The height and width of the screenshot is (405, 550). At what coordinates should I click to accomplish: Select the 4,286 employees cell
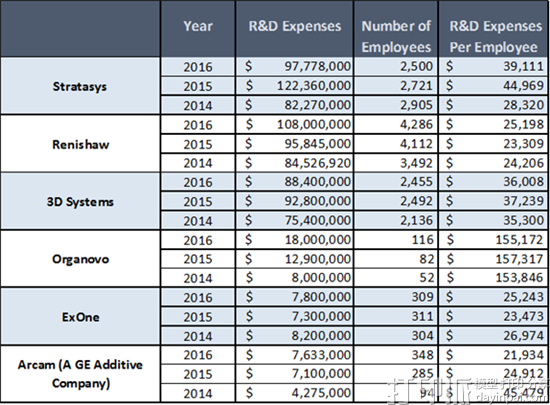click(396, 124)
